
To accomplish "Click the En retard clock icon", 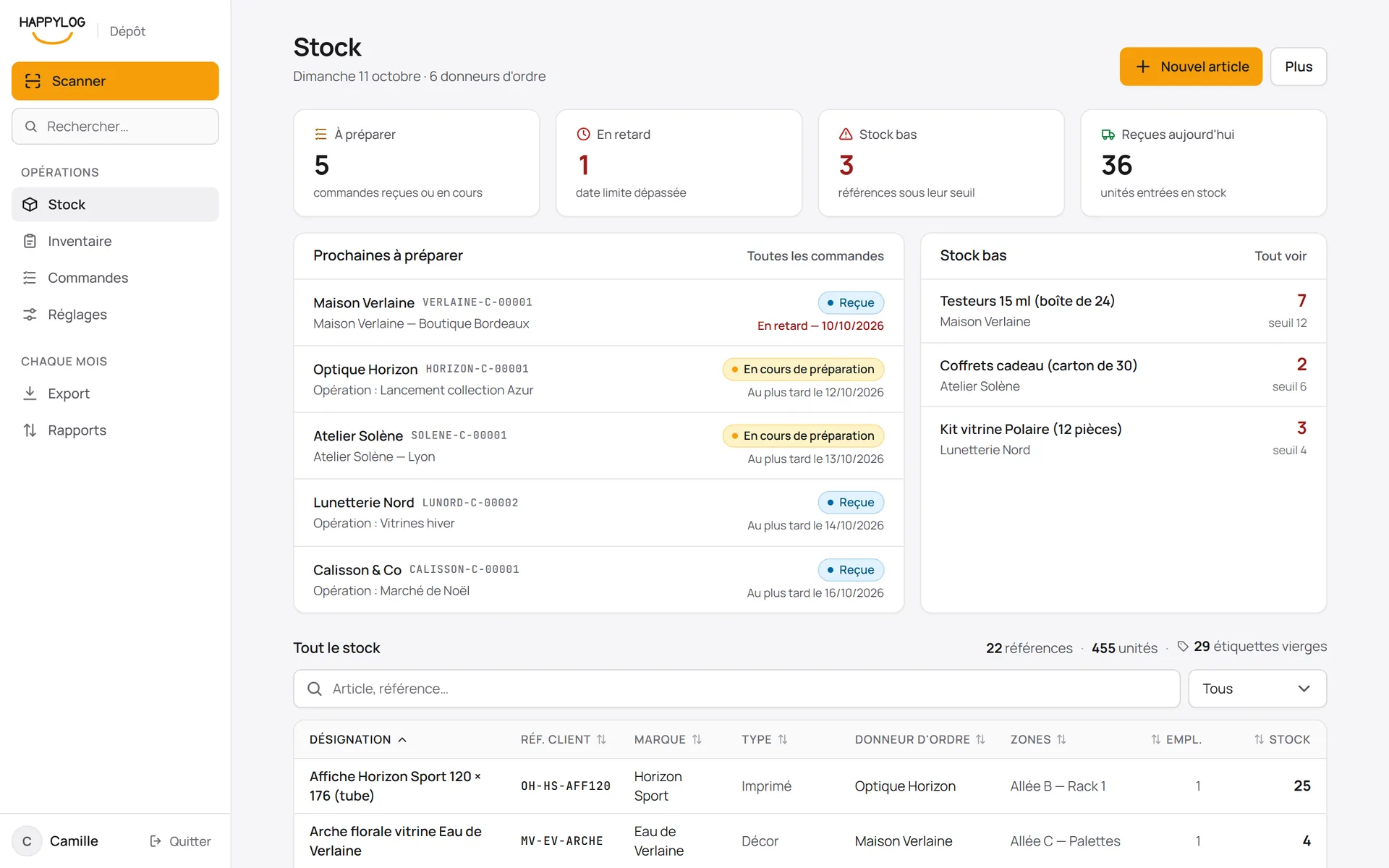I will coord(583,134).
